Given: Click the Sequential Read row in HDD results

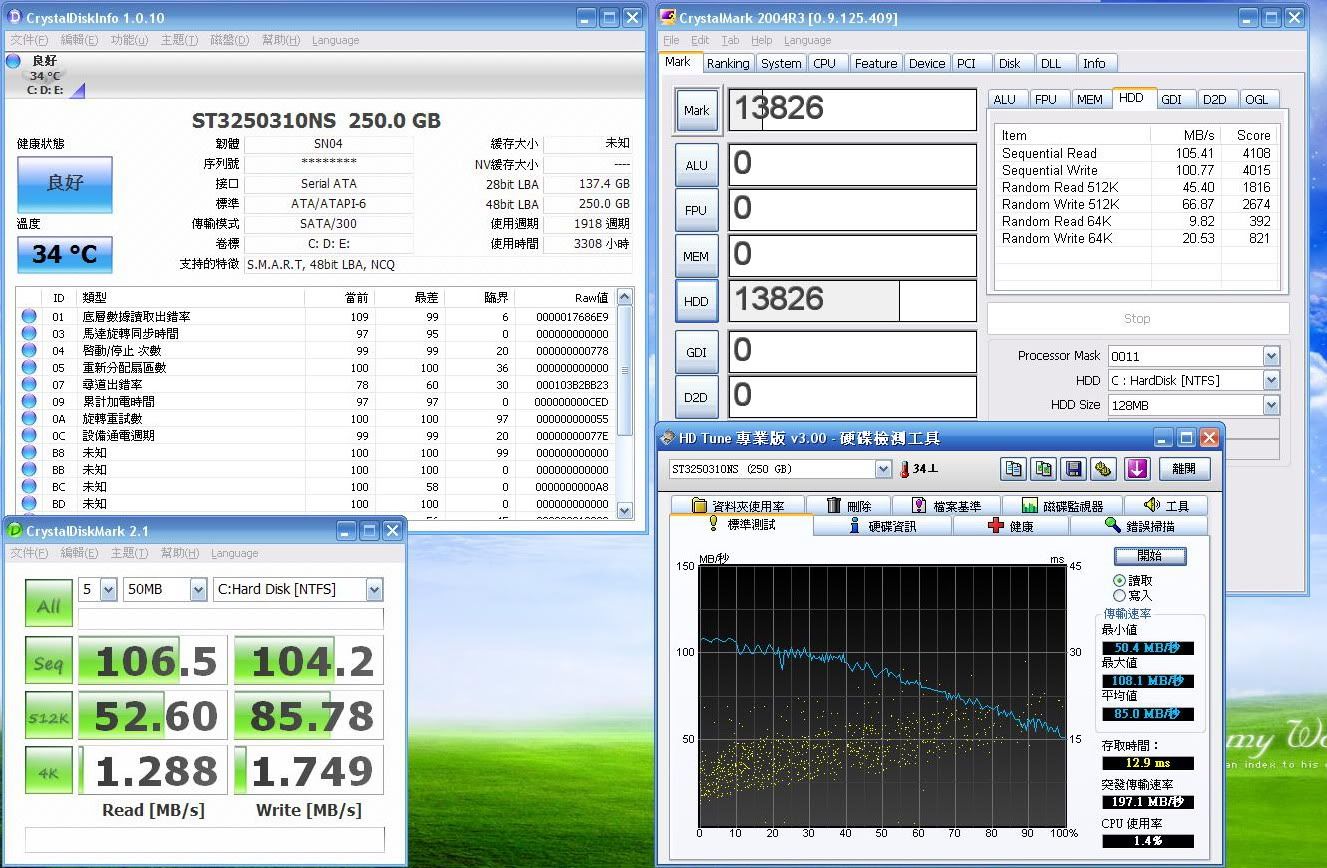Looking at the screenshot, I should tap(1136, 153).
